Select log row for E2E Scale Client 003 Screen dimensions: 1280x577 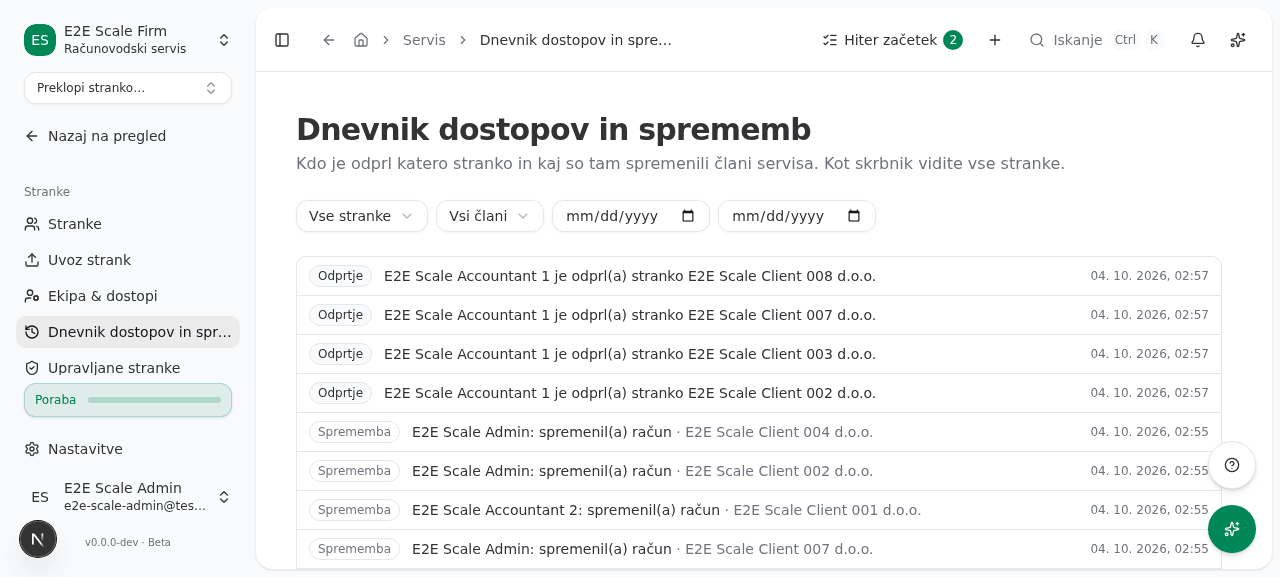pos(759,354)
